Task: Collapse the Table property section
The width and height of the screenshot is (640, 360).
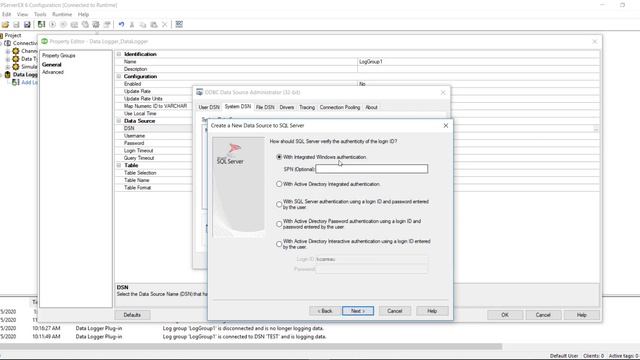Action: (x=119, y=165)
